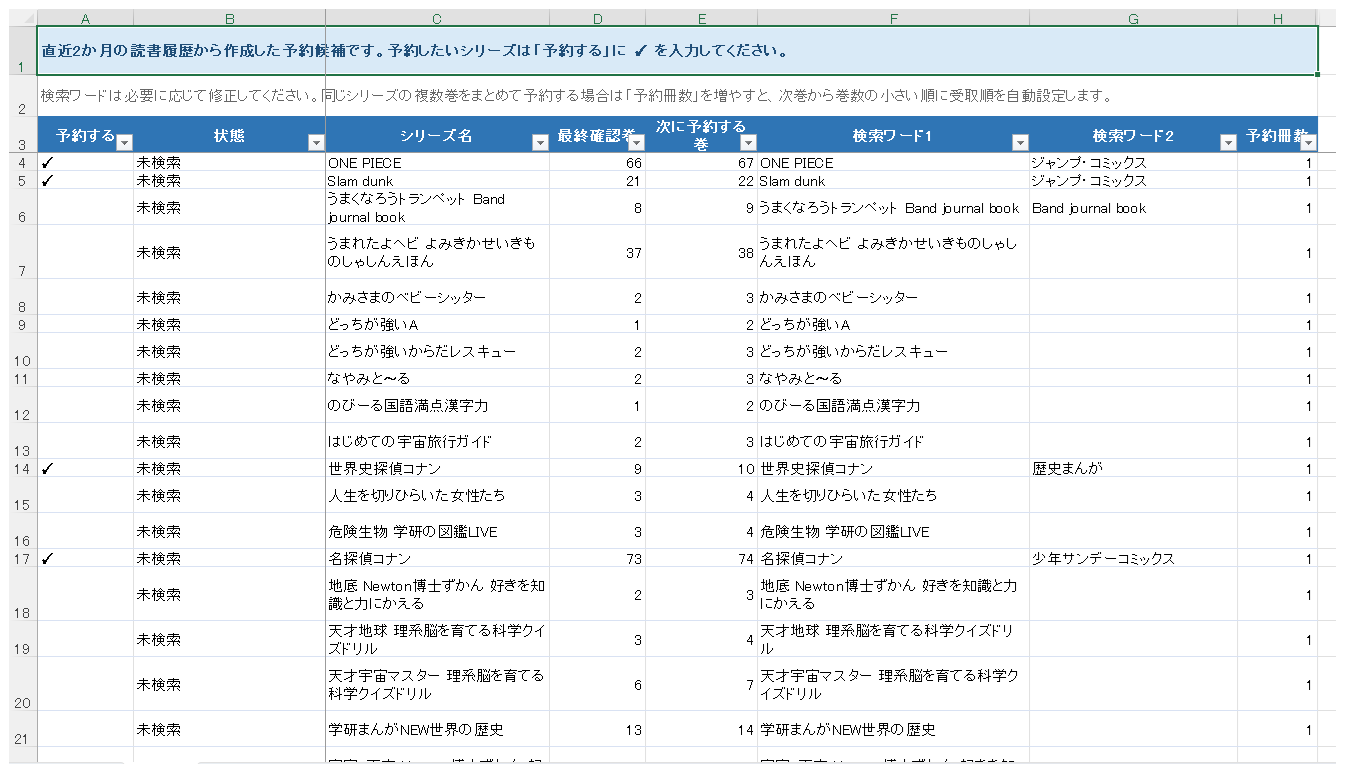The image size is (1354, 764).
Task: Open the 検索ワード2 filter dropdown arrow
Action: (1228, 143)
